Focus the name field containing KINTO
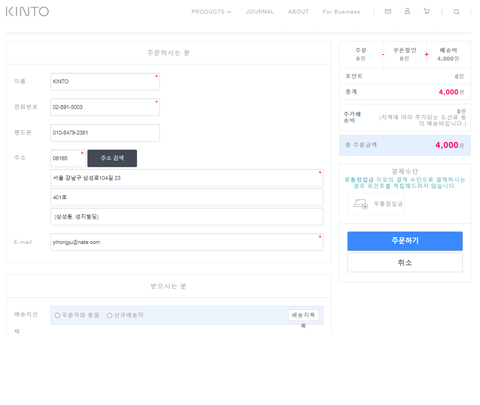 pos(105,82)
